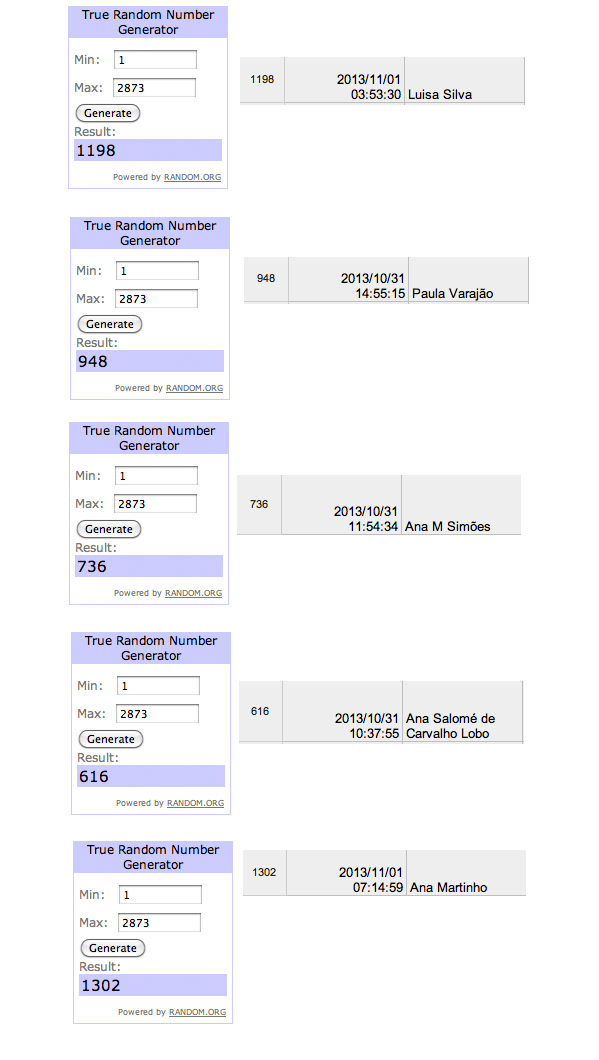Select the Paula Varajão name cell
The height and width of the screenshot is (1060, 599).
(x=468, y=280)
